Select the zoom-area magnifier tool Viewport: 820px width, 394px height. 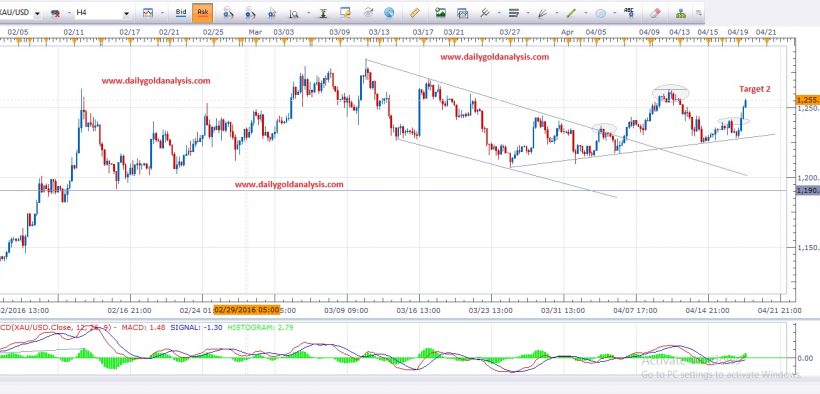point(293,13)
